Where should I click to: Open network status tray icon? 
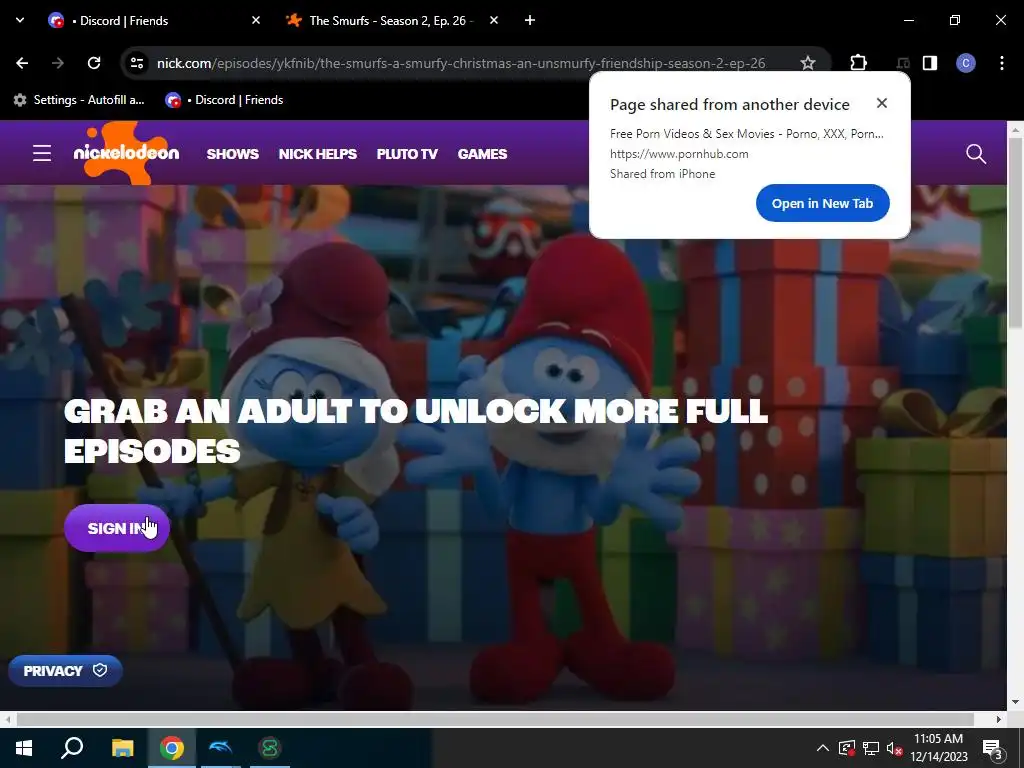[871, 748]
